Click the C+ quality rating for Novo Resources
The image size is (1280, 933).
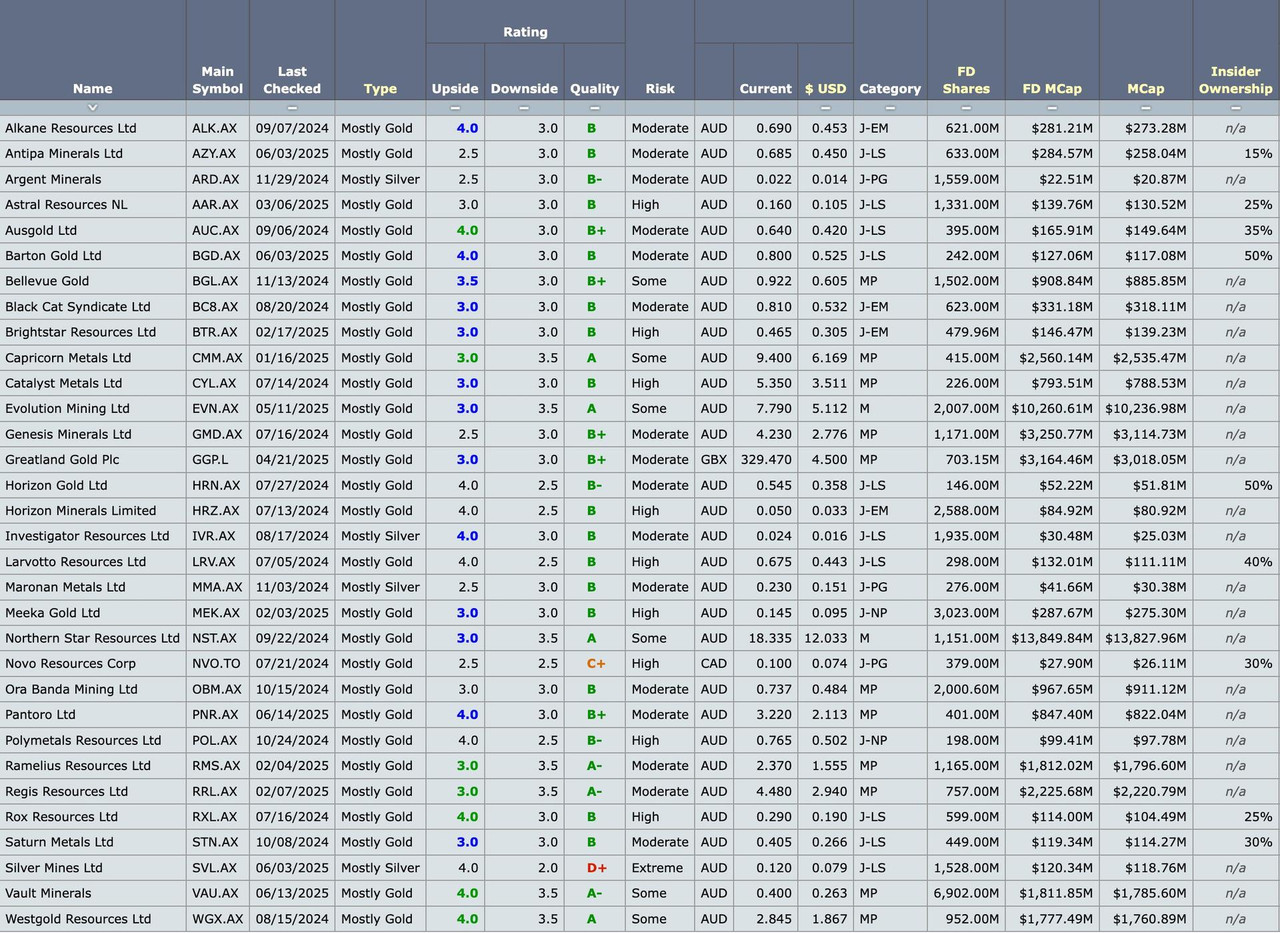click(596, 664)
